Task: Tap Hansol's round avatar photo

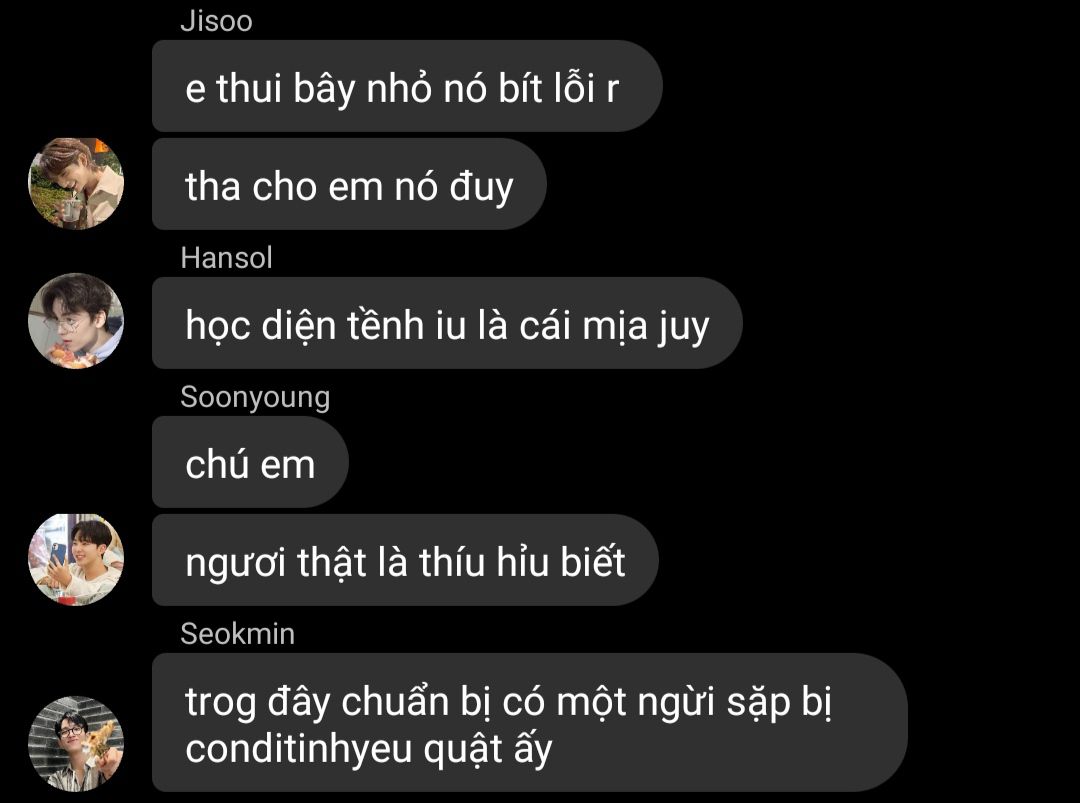Action: point(76,321)
